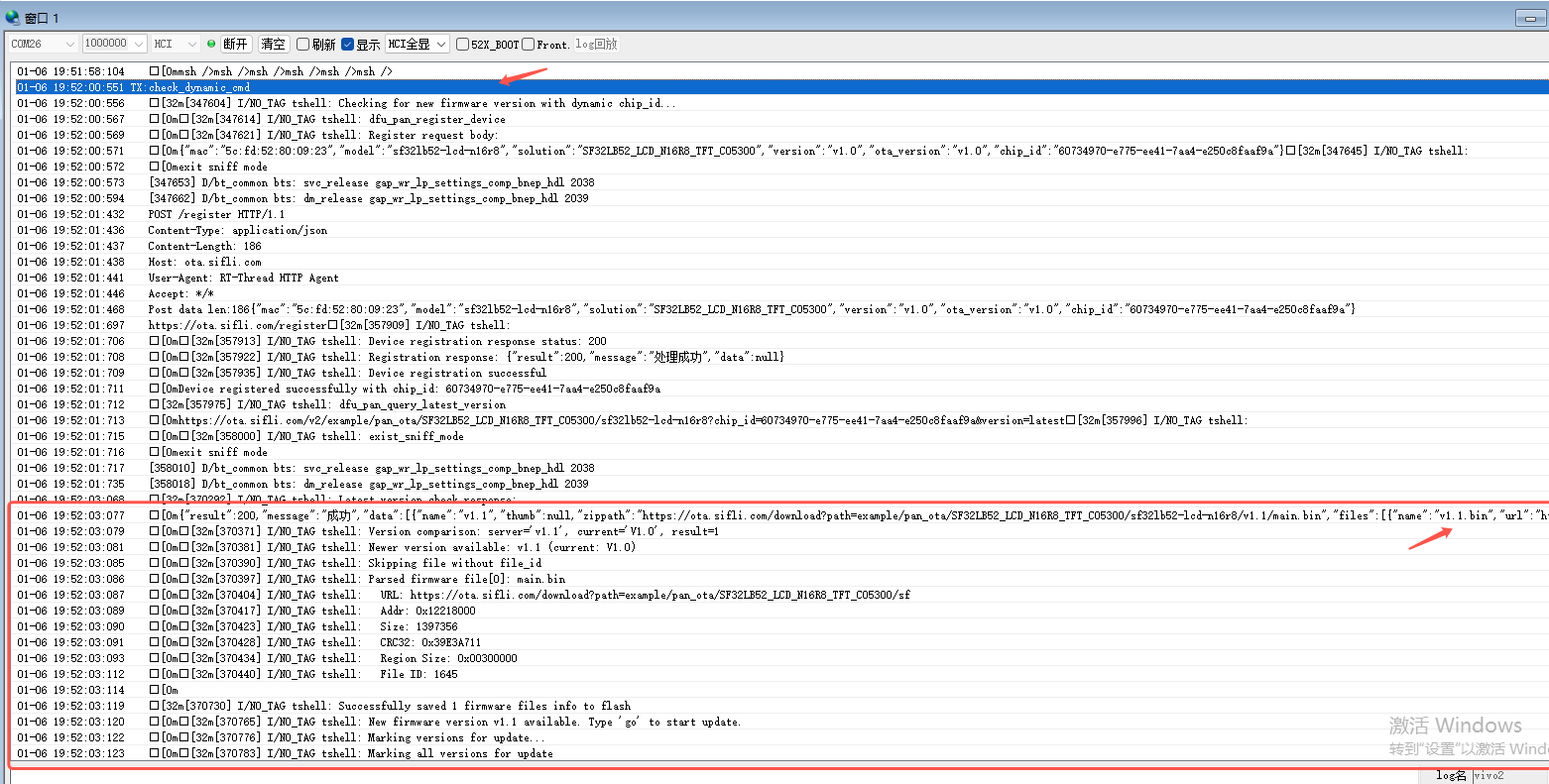
Task: Enable the 刷新 checkbox
Action: pyautogui.click(x=303, y=45)
